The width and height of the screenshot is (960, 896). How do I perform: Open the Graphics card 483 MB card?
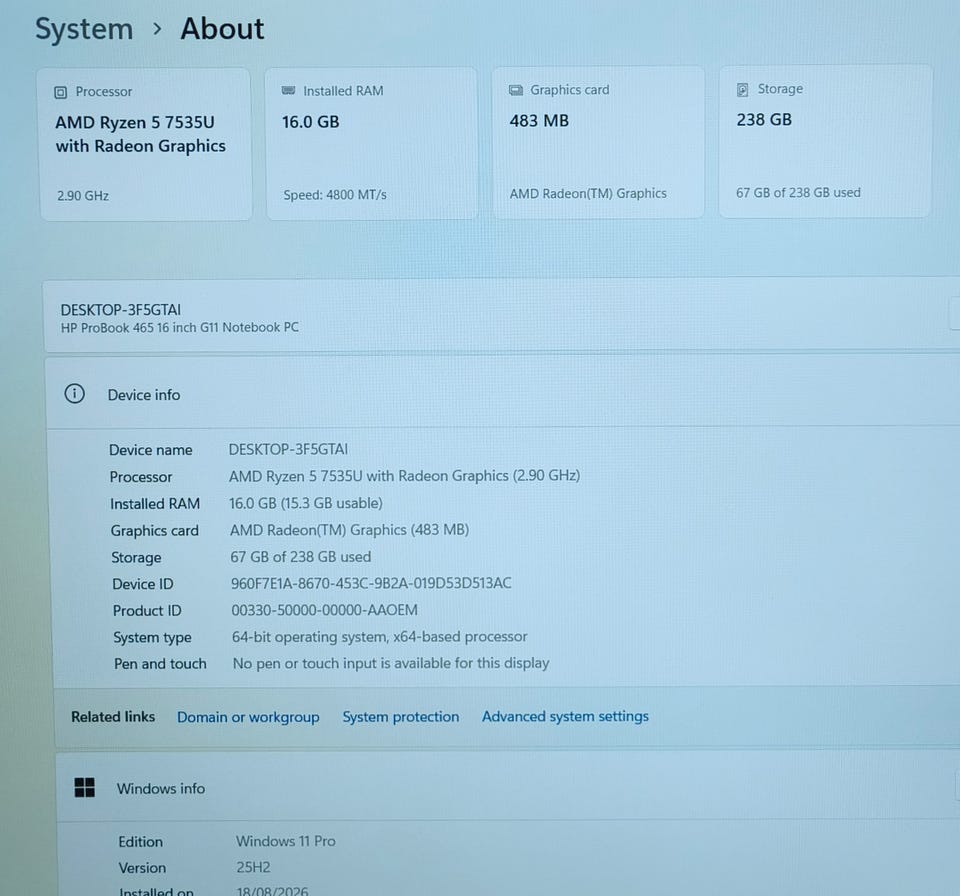598,142
